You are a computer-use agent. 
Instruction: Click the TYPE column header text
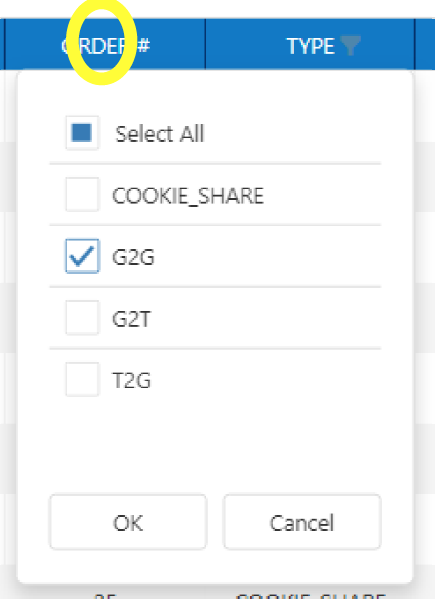pos(311,46)
